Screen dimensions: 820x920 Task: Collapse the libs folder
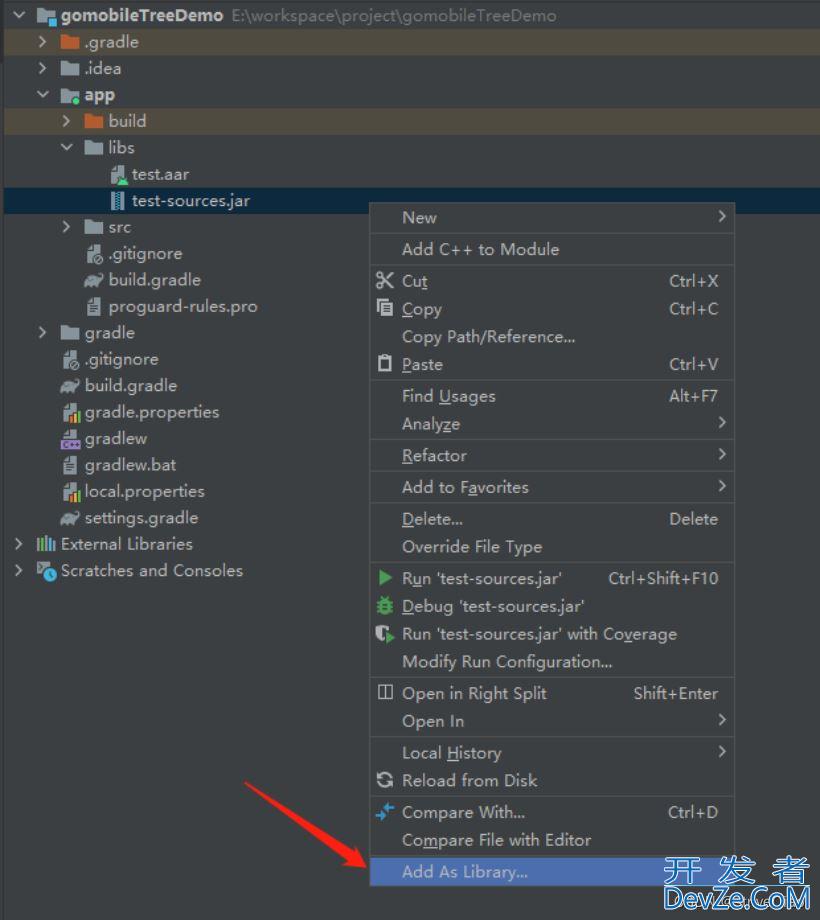click(67, 147)
